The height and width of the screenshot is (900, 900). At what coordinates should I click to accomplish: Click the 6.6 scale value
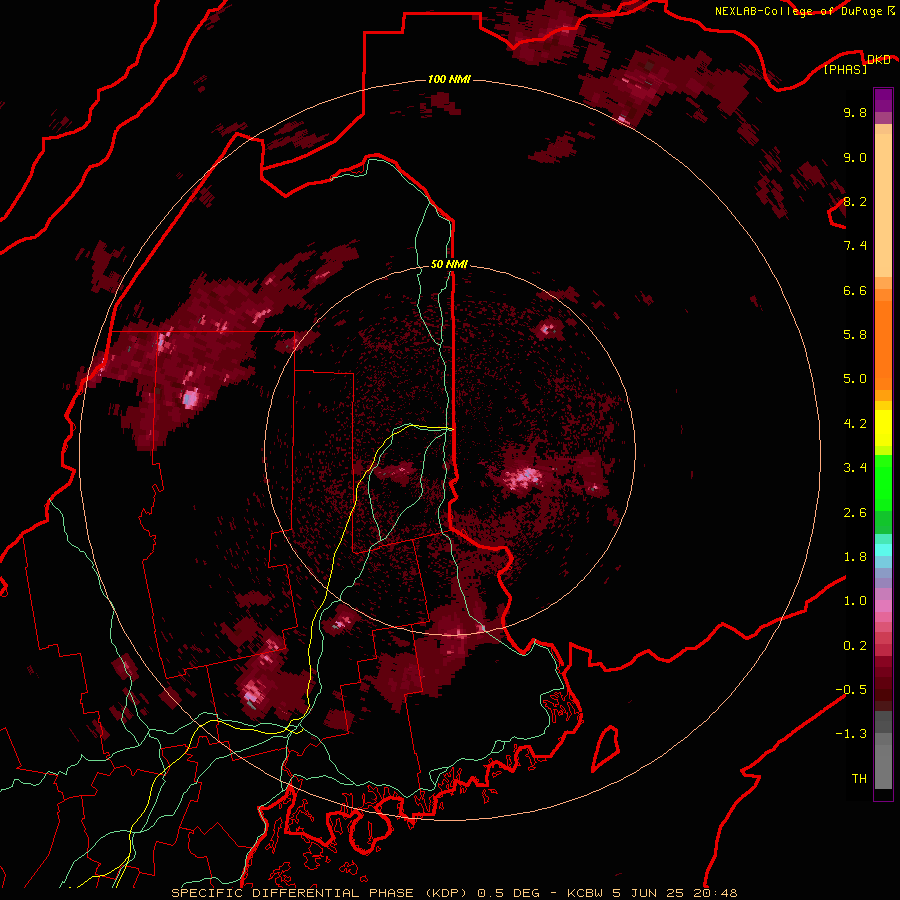click(855, 290)
